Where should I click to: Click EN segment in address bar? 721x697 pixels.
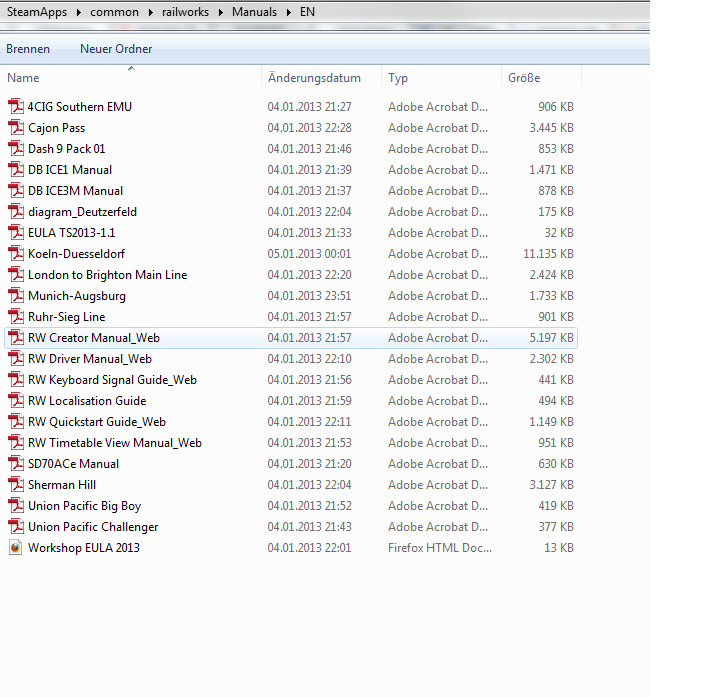point(307,12)
